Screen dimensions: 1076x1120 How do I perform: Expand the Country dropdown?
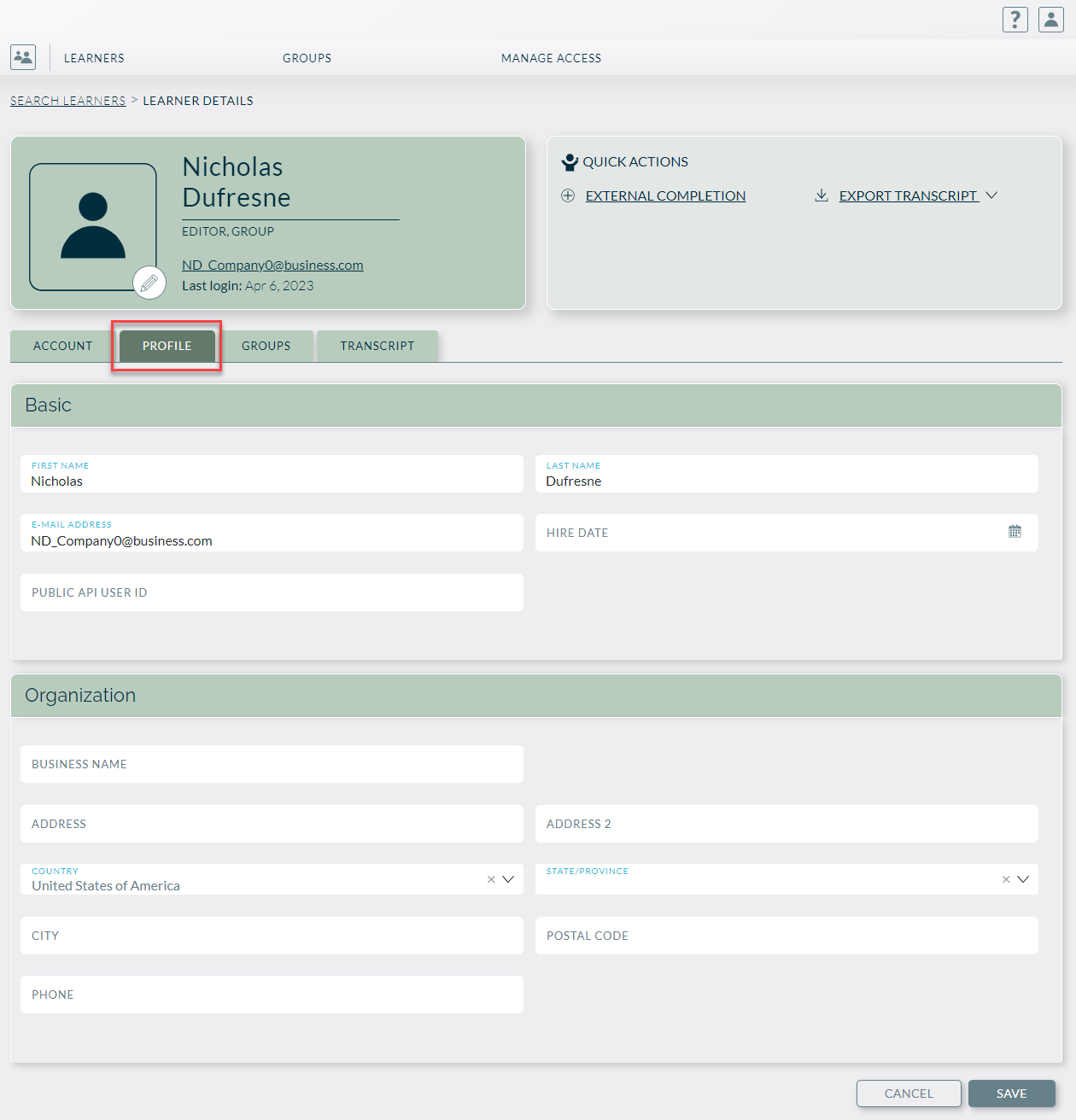tap(508, 878)
